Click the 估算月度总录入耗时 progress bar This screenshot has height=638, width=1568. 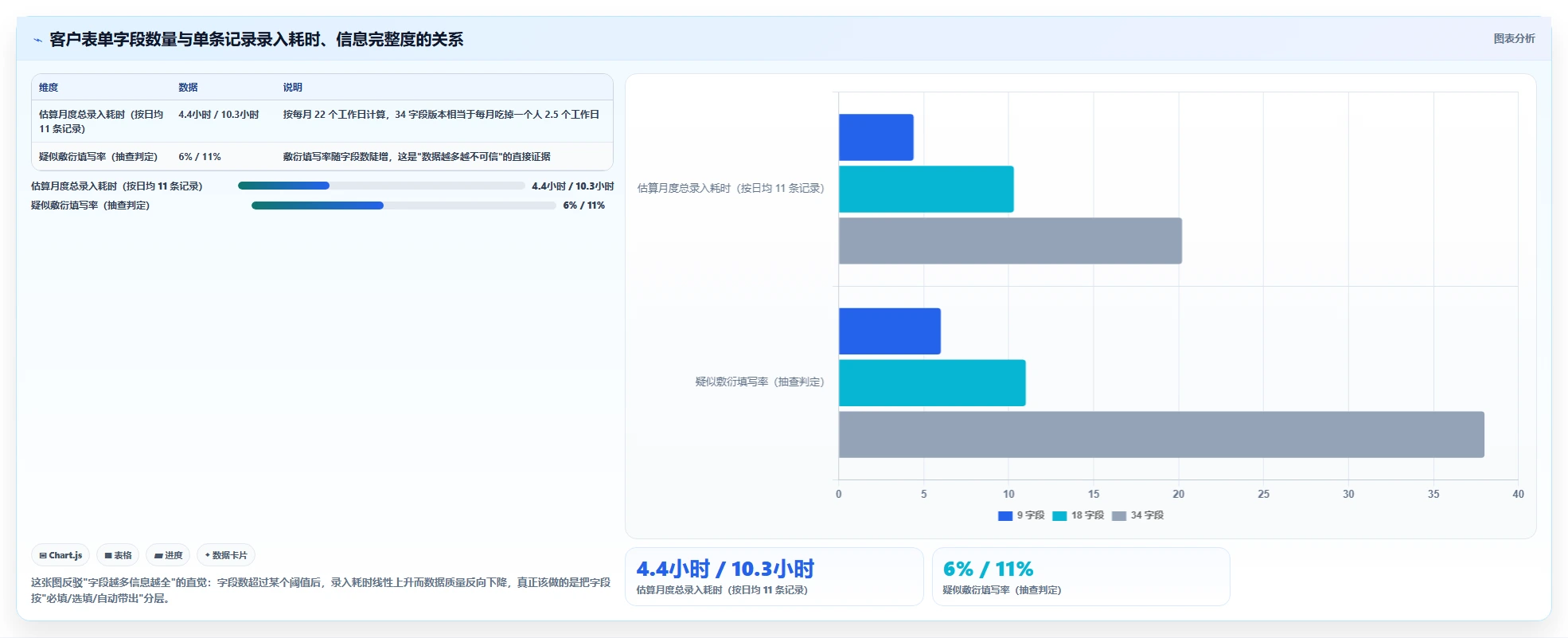[381, 186]
